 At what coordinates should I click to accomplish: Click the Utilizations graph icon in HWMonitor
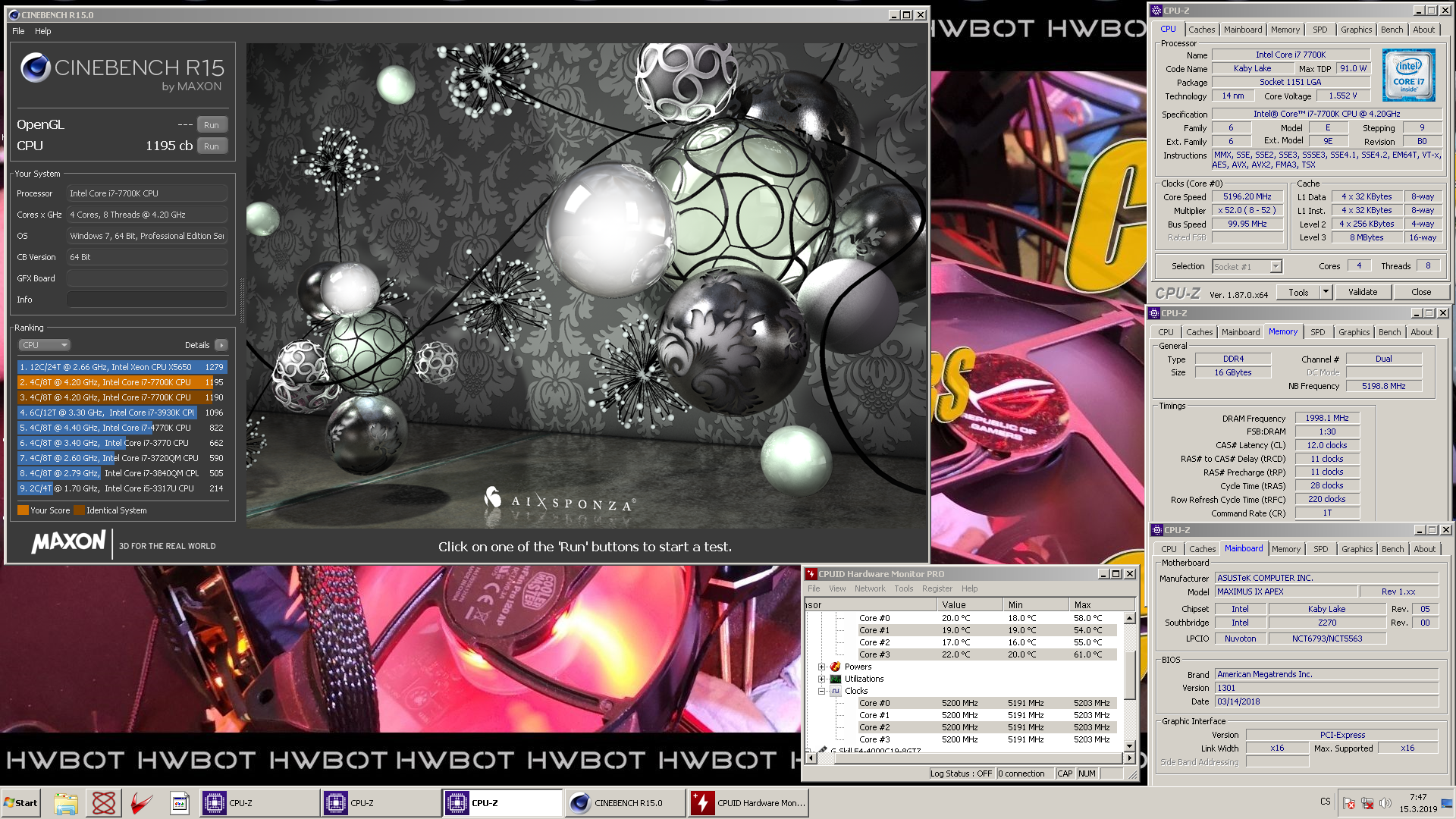click(x=835, y=679)
